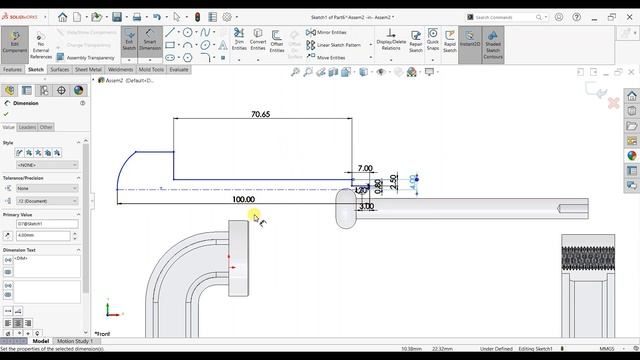The height and width of the screenshot is (360, 640).
Task: Click the D7@Sketch1 name field
Action: point(47,224)
